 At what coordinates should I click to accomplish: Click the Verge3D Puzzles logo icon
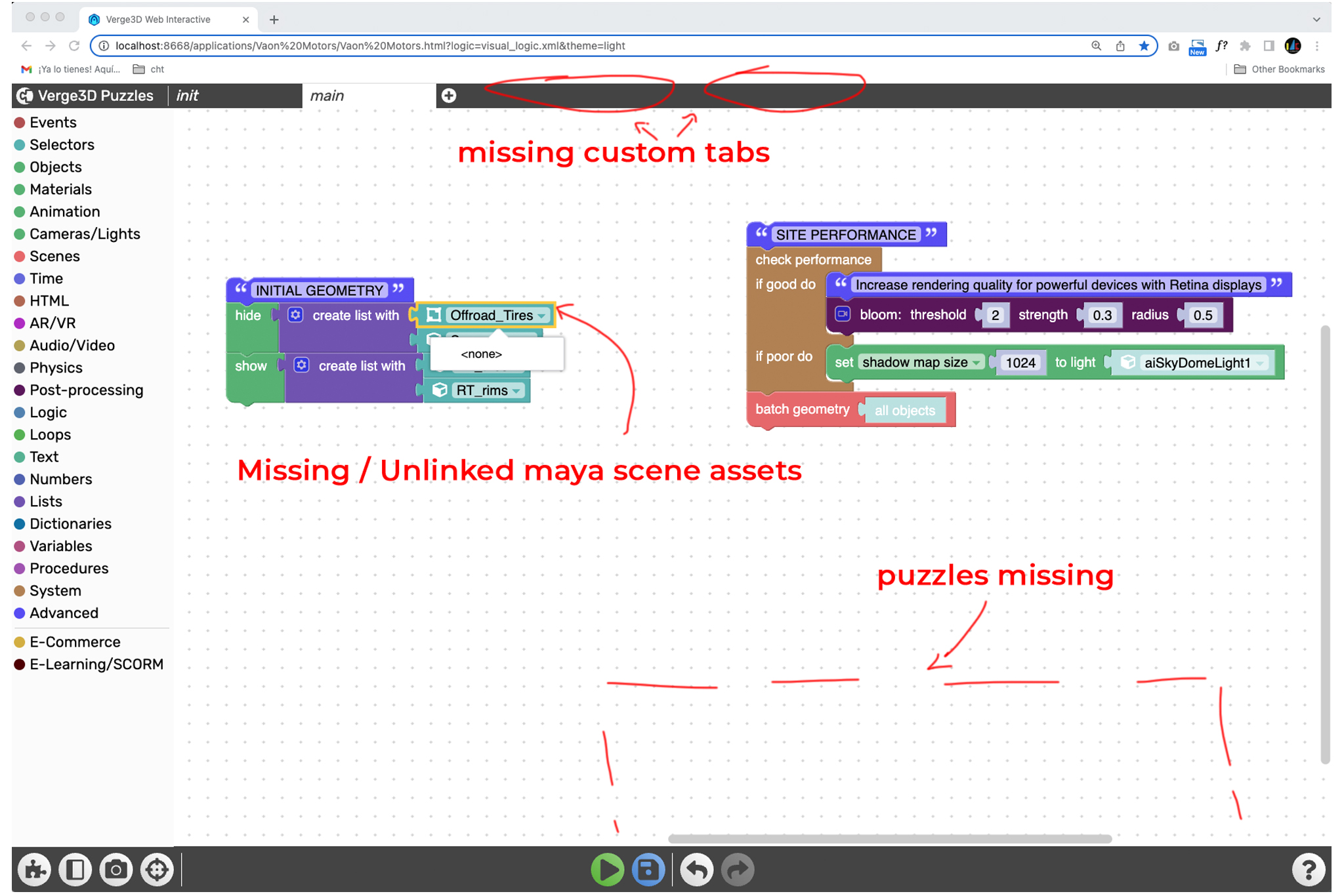[x=25, y=96]
